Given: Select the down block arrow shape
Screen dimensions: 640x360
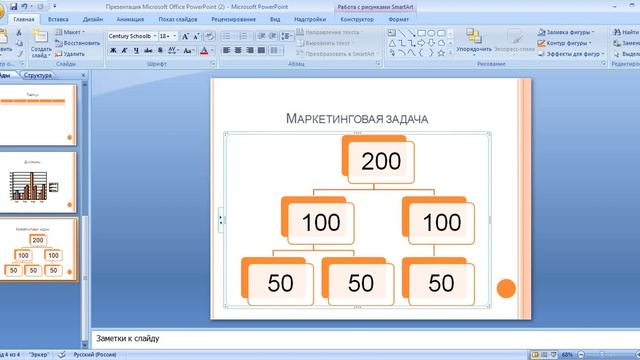Looking at the screenshot, I should 431,43.
